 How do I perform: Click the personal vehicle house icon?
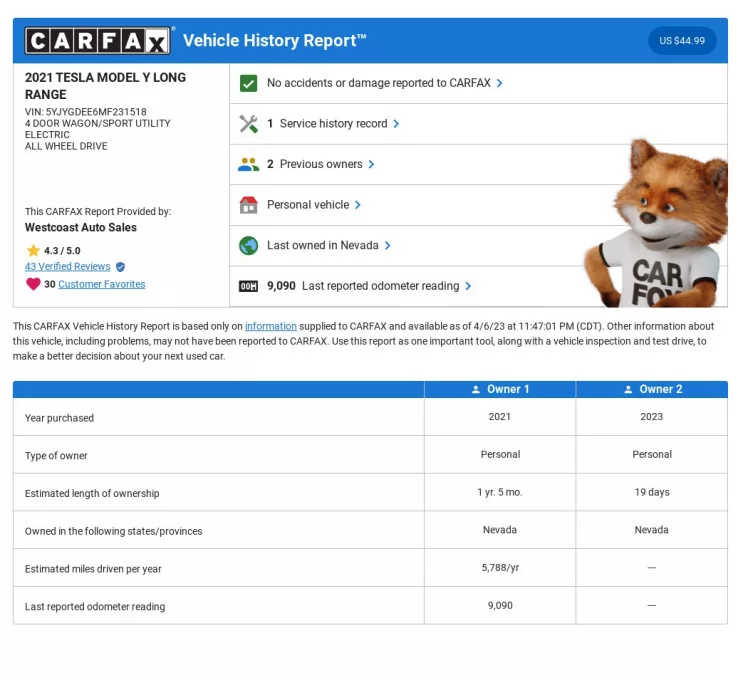249,205
